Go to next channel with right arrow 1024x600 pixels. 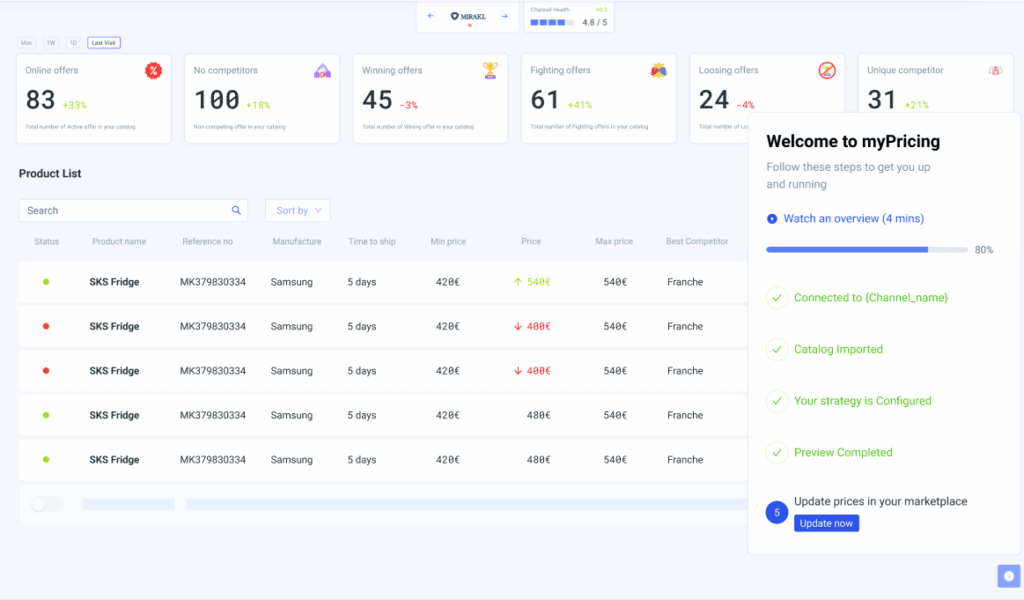(x=505, y=16)
